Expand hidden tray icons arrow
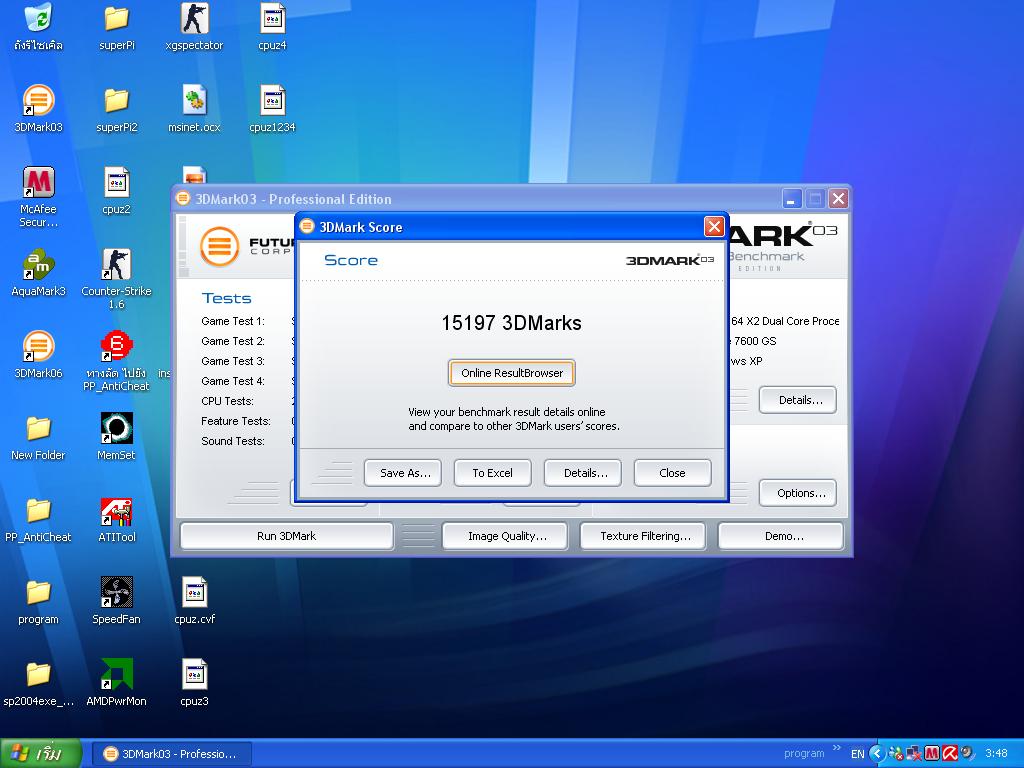Image resolution: width=1024 pixels, height=768 pixels. coord(877,754)
